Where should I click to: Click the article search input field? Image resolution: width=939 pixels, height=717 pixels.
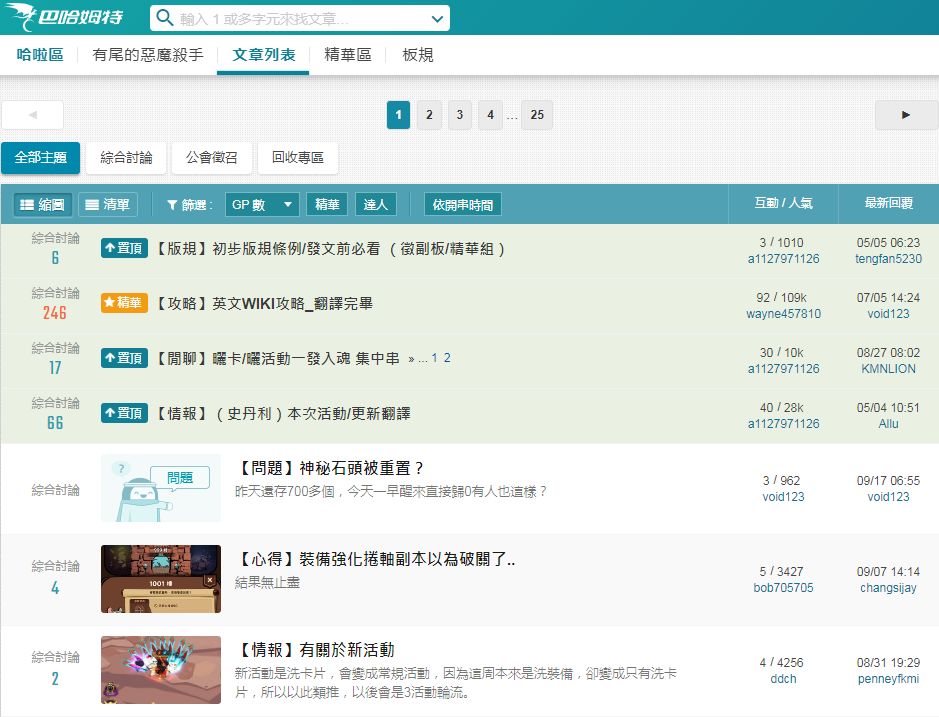[300, 18]
